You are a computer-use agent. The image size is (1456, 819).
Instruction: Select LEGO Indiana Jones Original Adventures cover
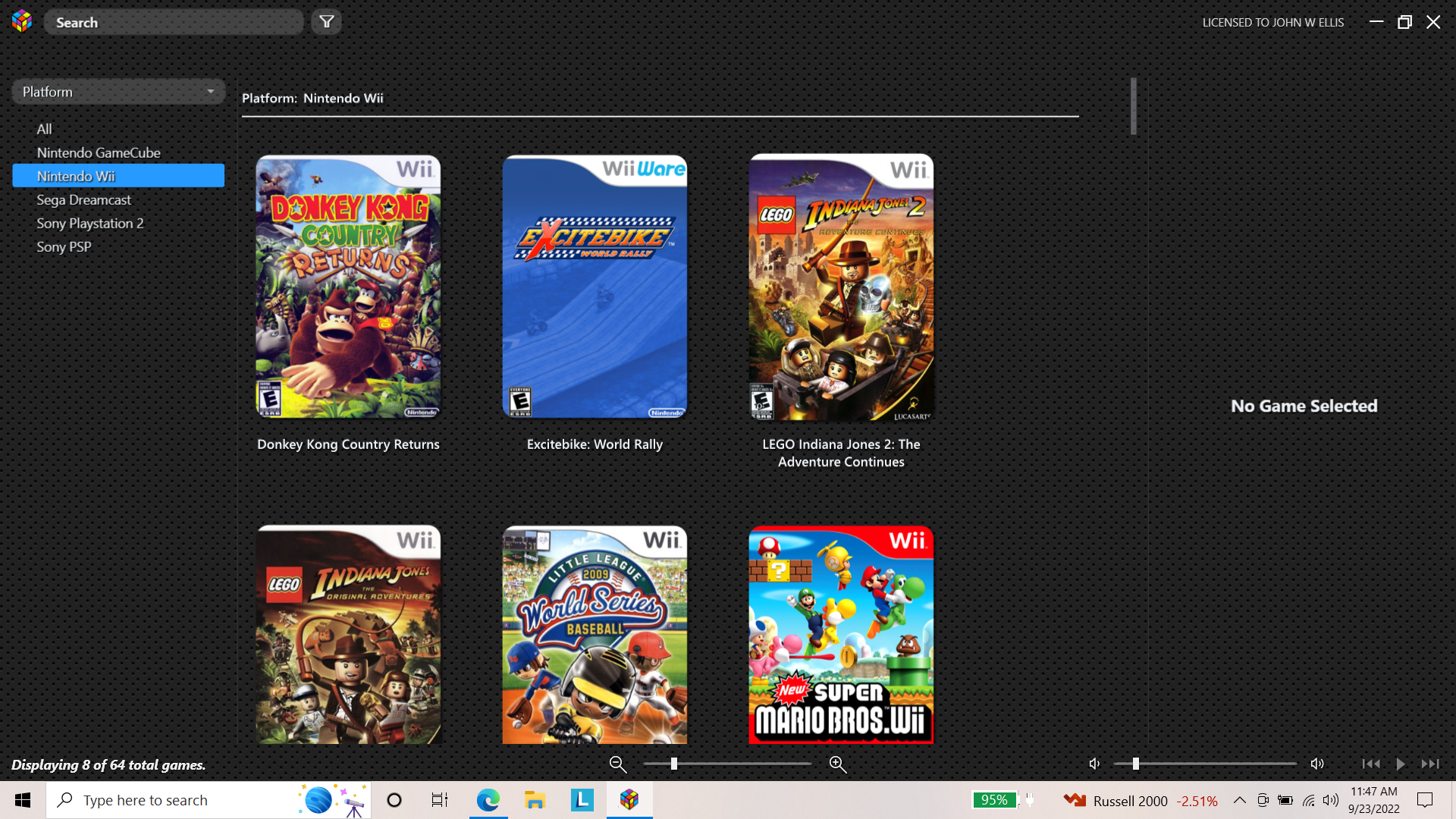[x=348, y=634]
